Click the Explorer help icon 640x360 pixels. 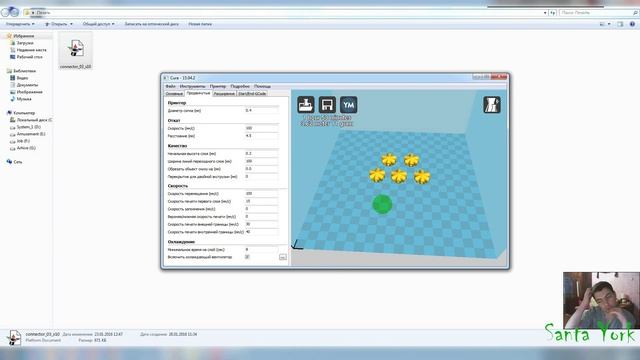click(632, 24)
